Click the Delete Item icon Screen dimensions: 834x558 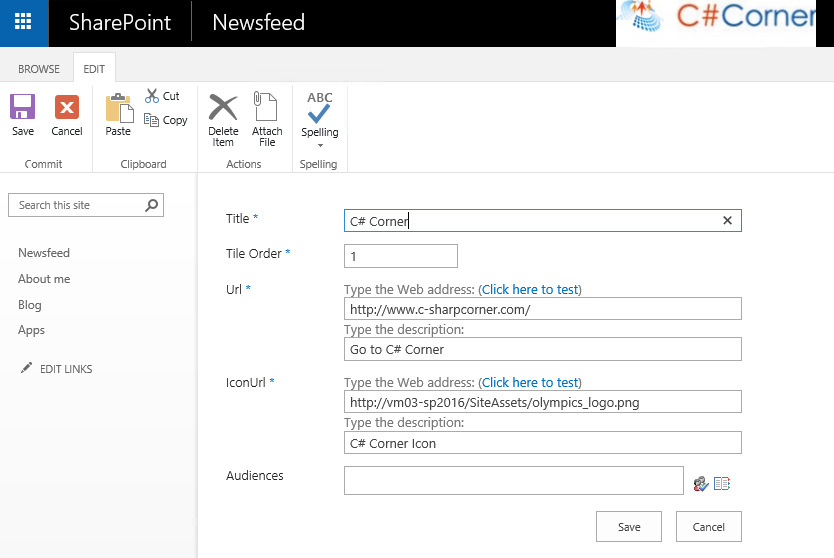[223, 108]
